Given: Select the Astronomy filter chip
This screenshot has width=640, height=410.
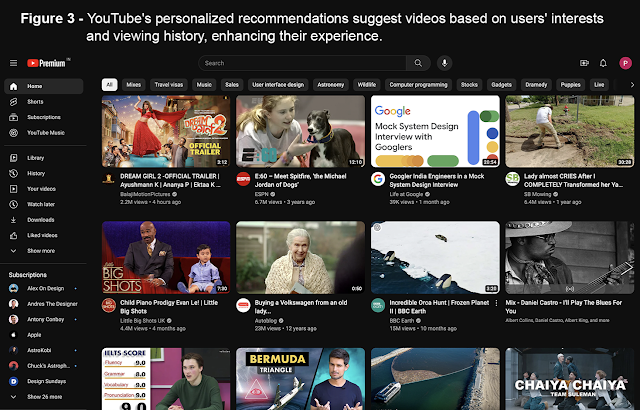Looking at the screenshot, I should click(x=331, y=85).
